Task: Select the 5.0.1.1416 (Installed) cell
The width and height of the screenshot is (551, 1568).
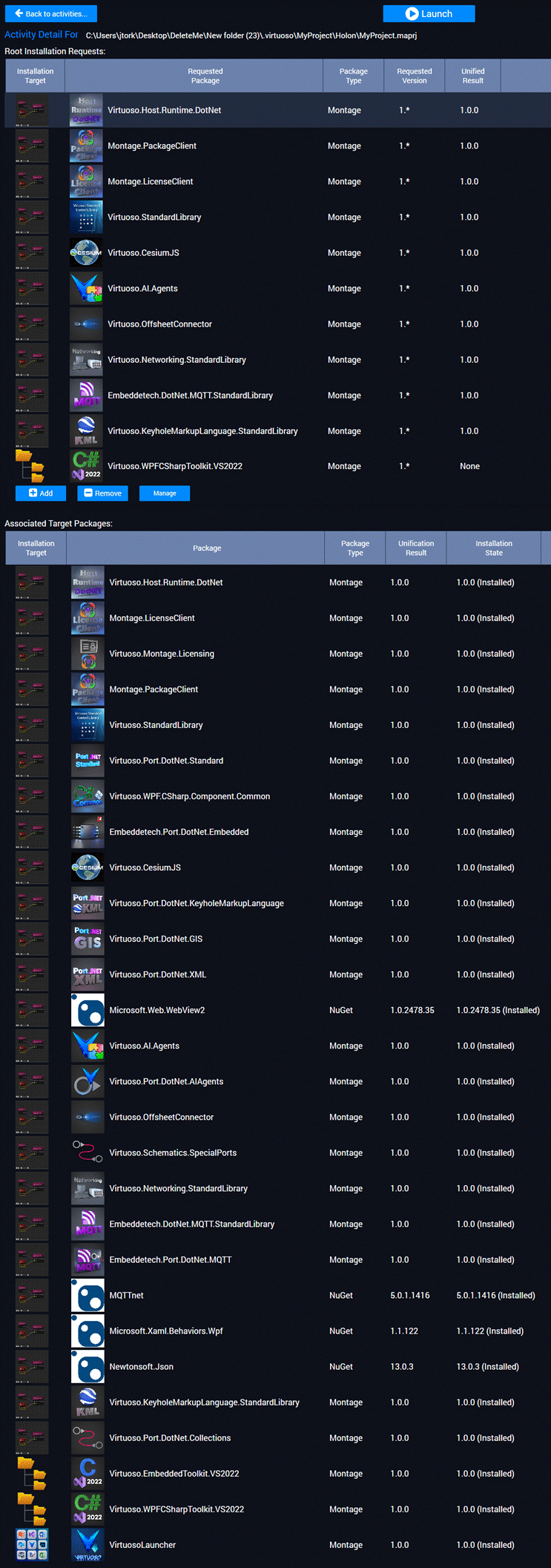Action: pyautogui.click(x=495, y=1295)
